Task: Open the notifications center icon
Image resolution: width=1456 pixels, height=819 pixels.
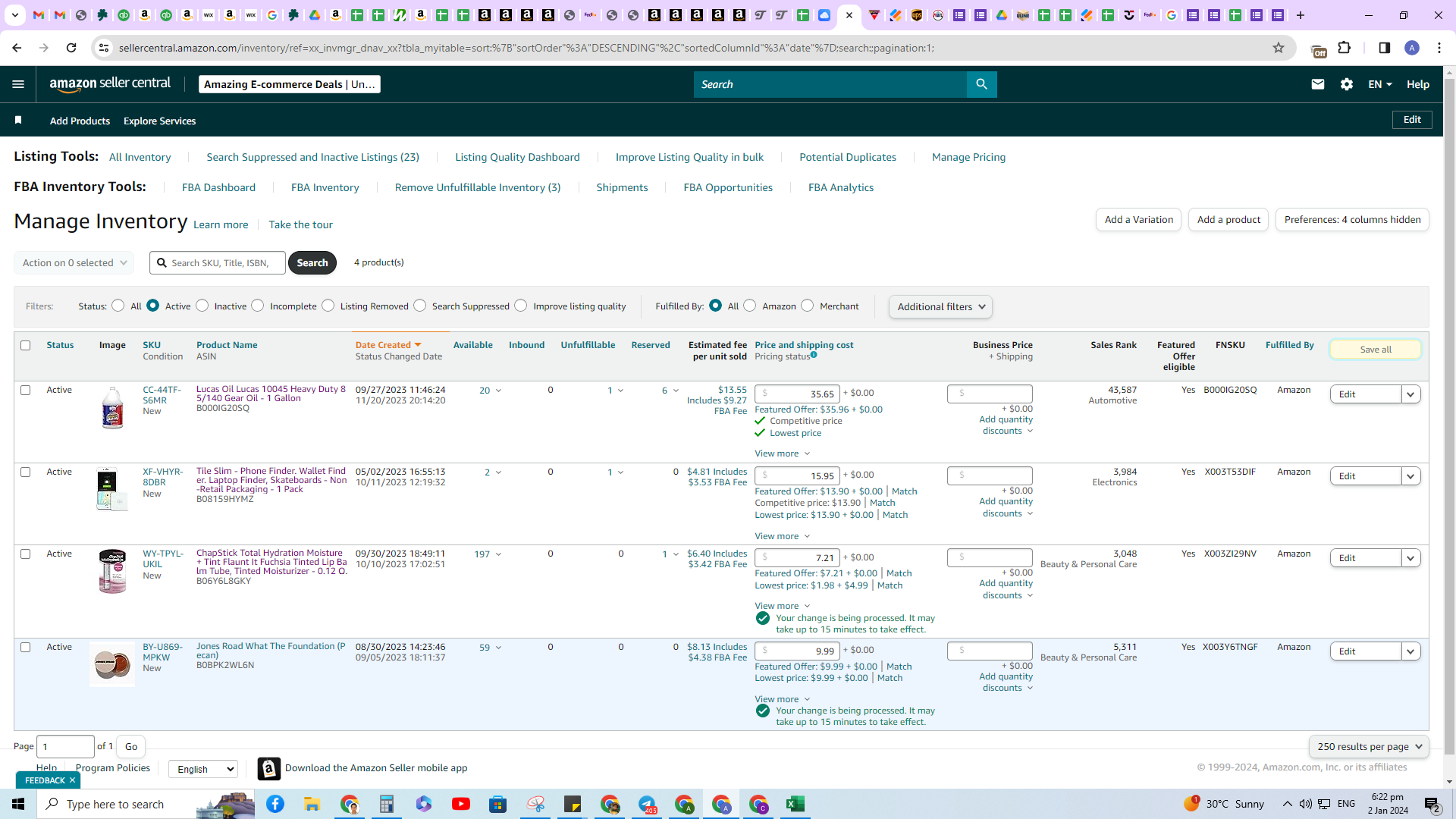Action: click(x=1432, y=804)
